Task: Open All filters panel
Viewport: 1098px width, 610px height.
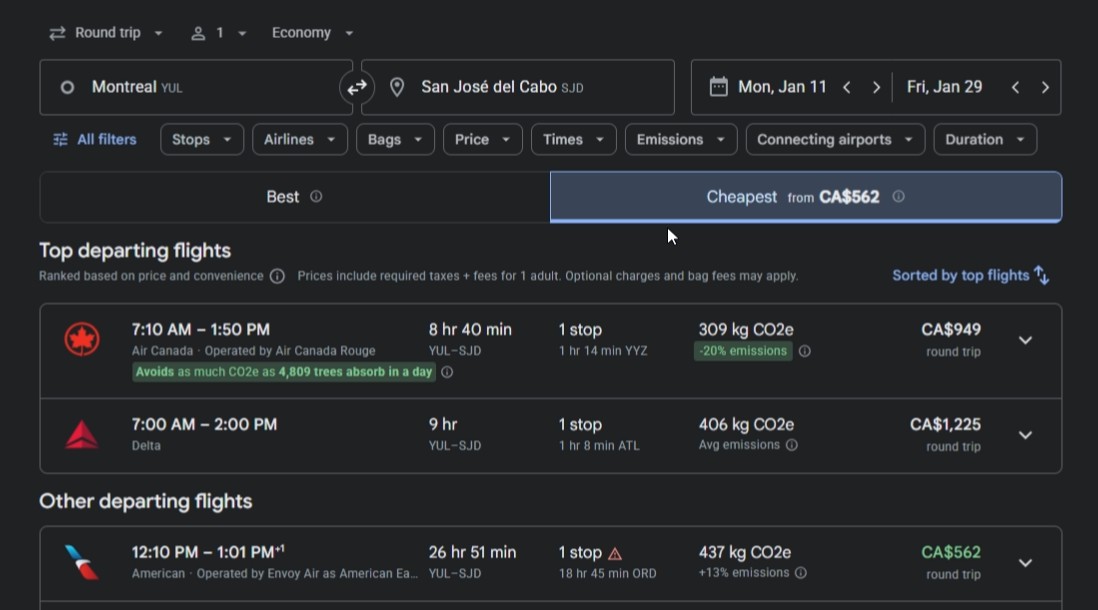Action: coord(95,139)
